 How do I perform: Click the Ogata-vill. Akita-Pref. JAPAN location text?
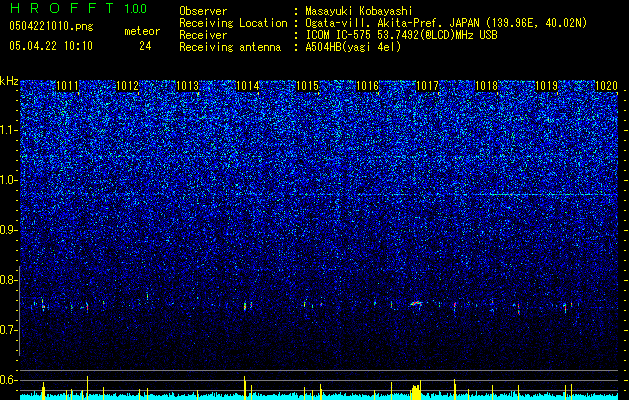446,23
